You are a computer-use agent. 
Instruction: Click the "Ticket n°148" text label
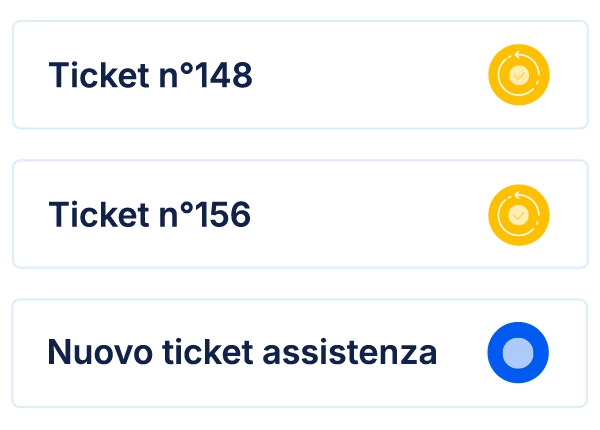(x=150, y=75)
